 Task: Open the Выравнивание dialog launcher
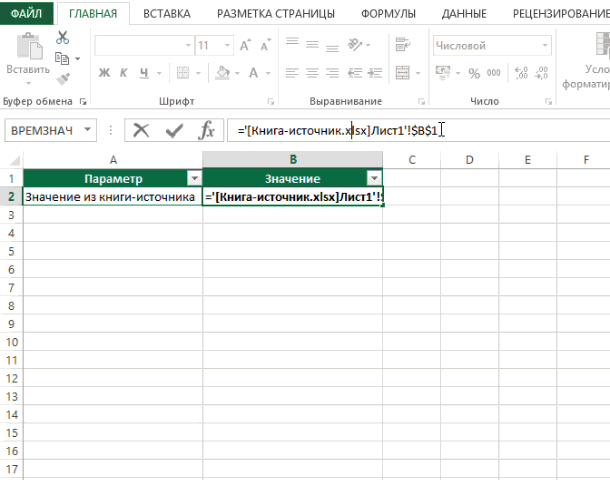pyautogui.click(x=421, y=102)
